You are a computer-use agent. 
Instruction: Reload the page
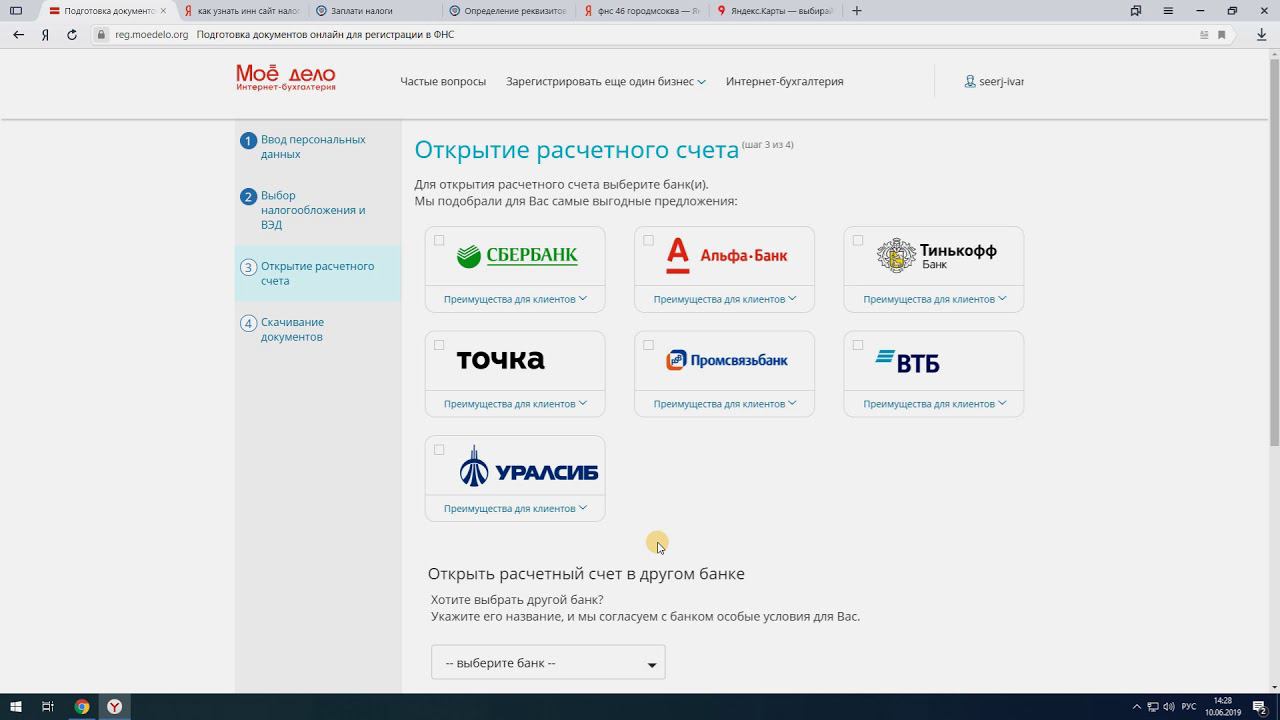click(x=72, y=34)
